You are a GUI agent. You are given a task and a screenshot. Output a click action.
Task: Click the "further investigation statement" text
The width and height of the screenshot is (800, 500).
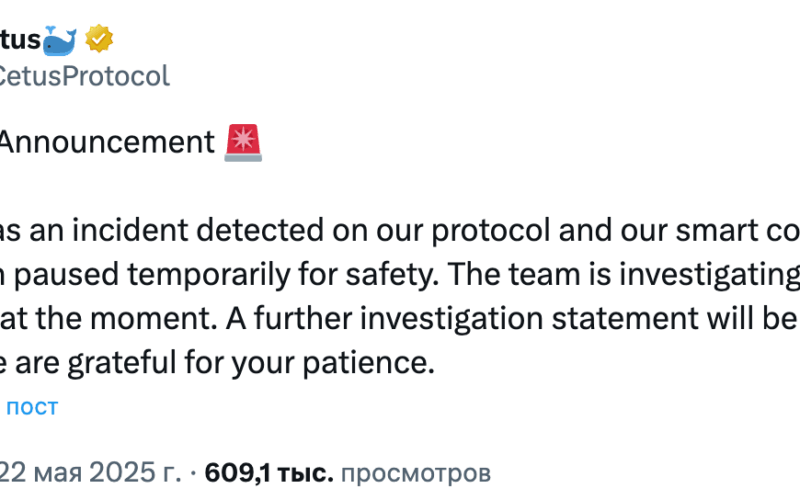coord(477,318)
